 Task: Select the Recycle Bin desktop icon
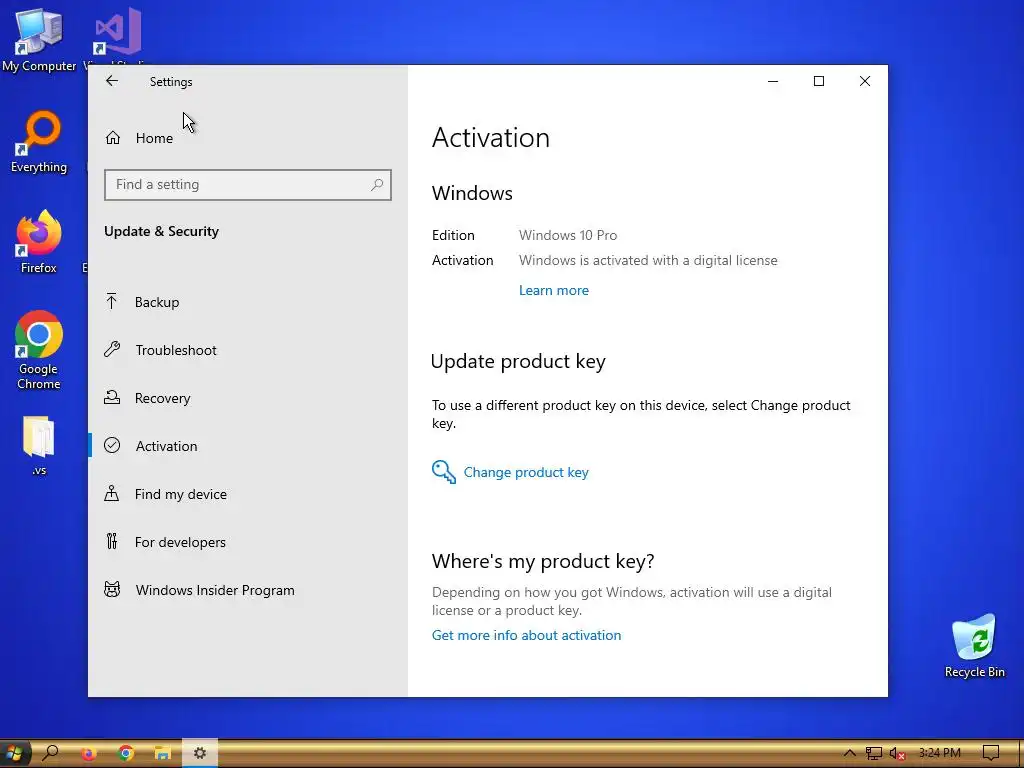[974, 646]
